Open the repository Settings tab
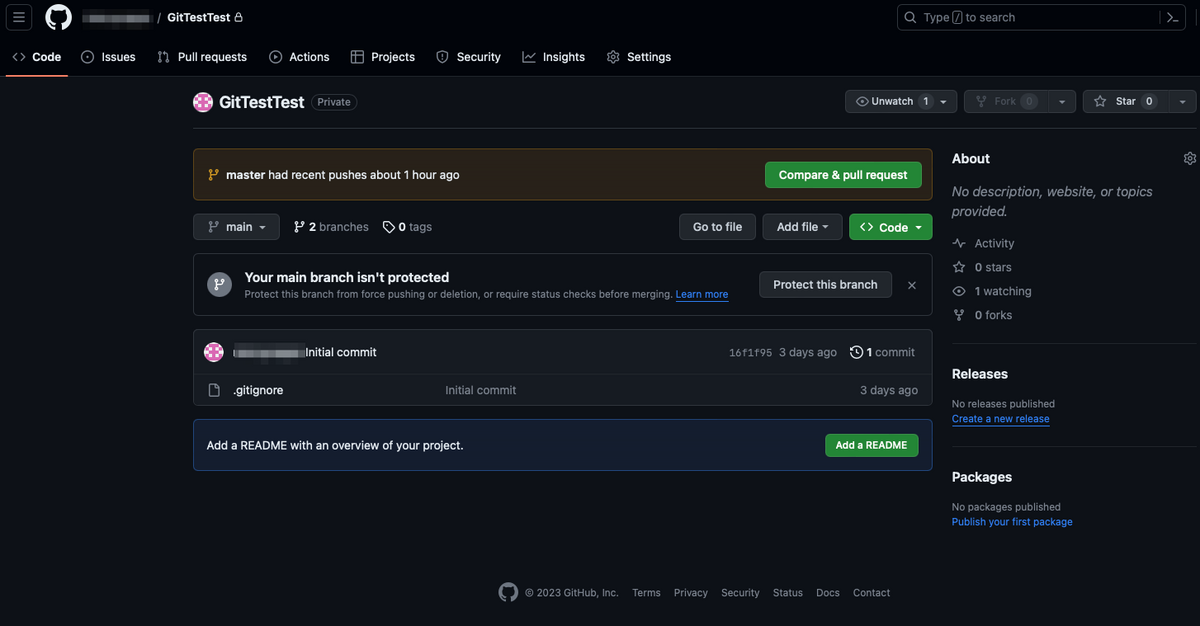This screenshot has width=1200, height=626. [x=639, y=57]
